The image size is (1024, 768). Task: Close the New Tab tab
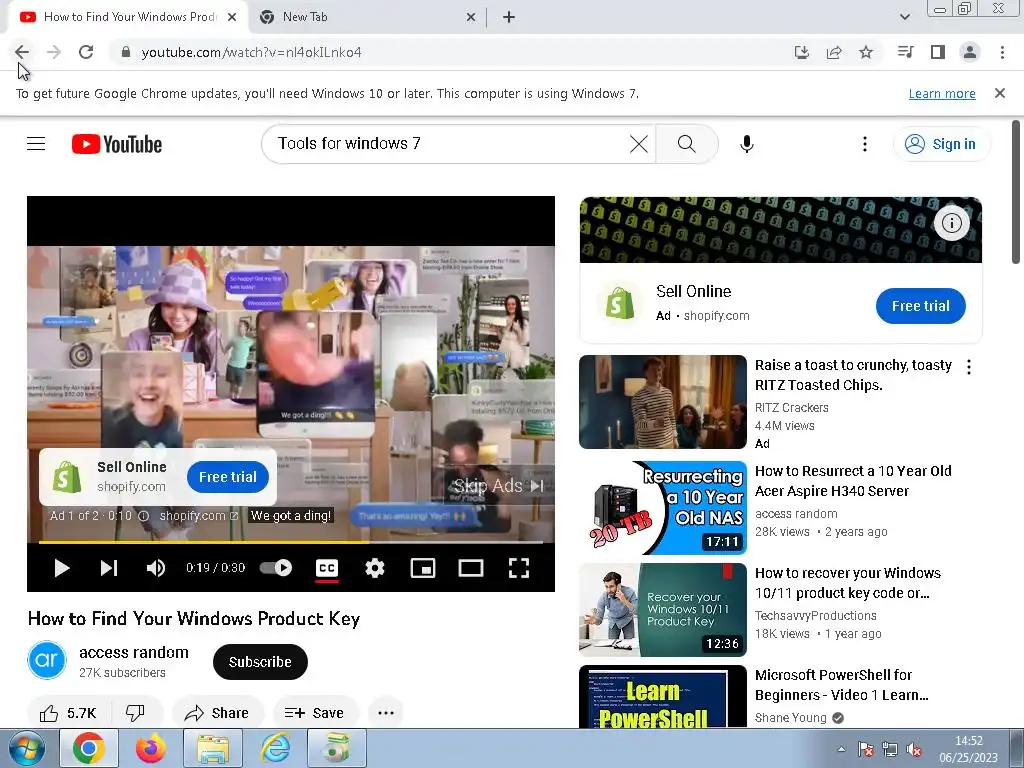click(x=471, y=17)
